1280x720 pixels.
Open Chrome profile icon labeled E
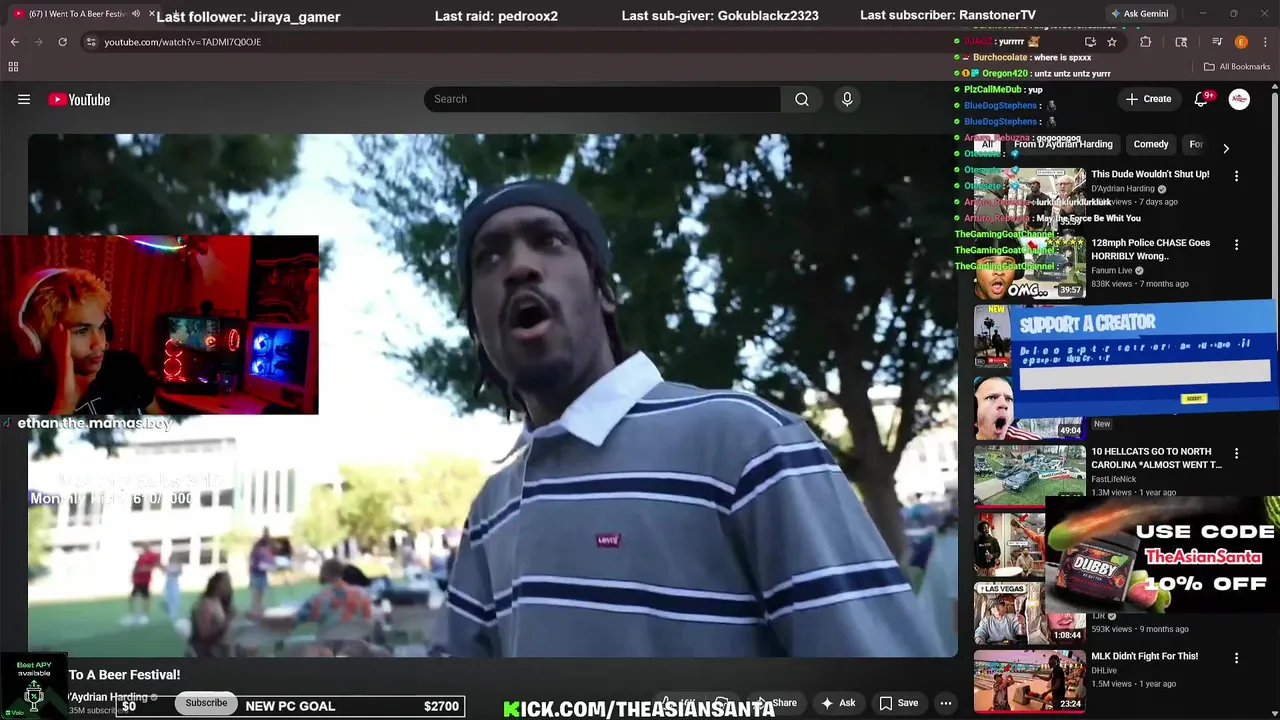coord(1241,42)
